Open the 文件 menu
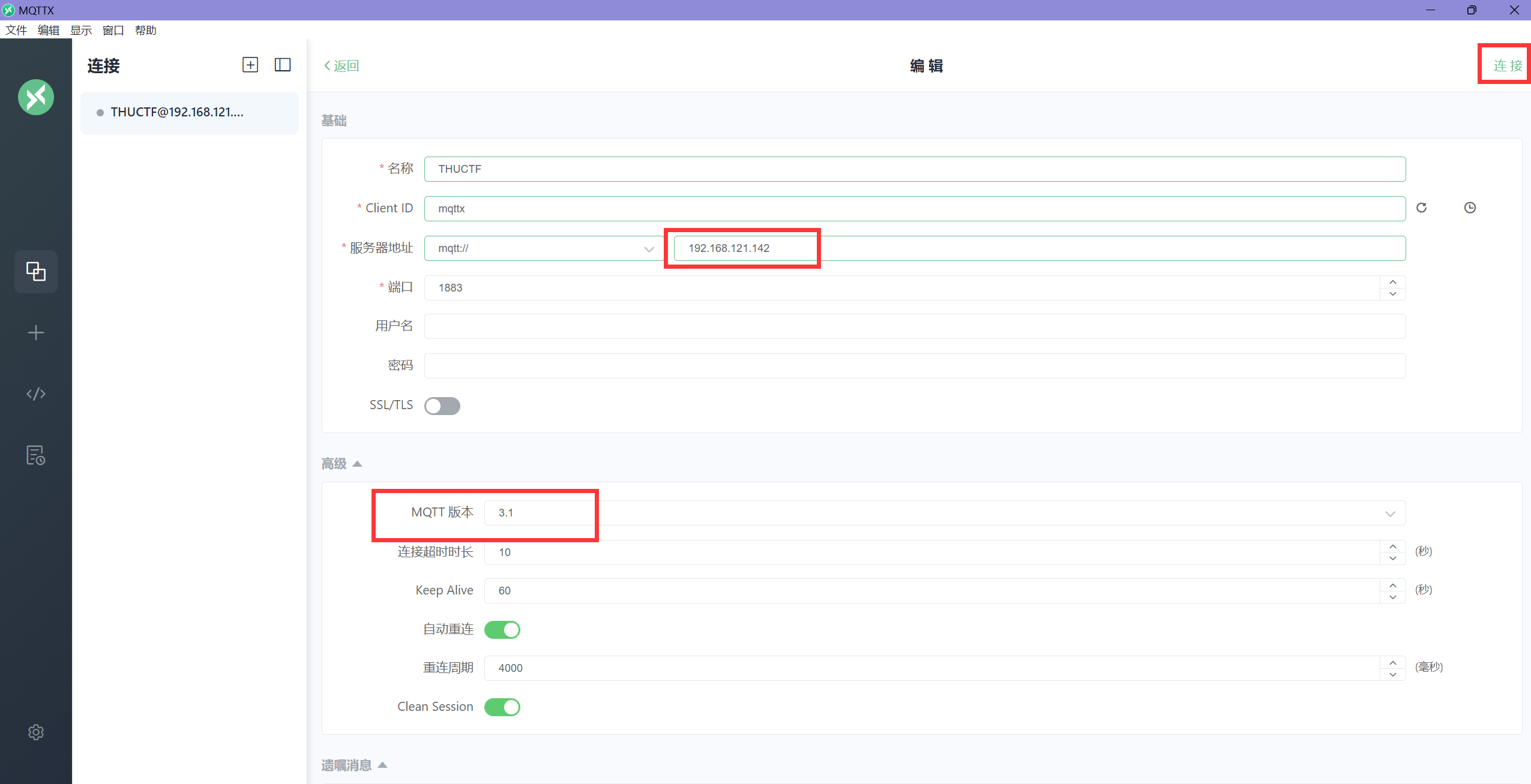 click(x=16, y=30)
